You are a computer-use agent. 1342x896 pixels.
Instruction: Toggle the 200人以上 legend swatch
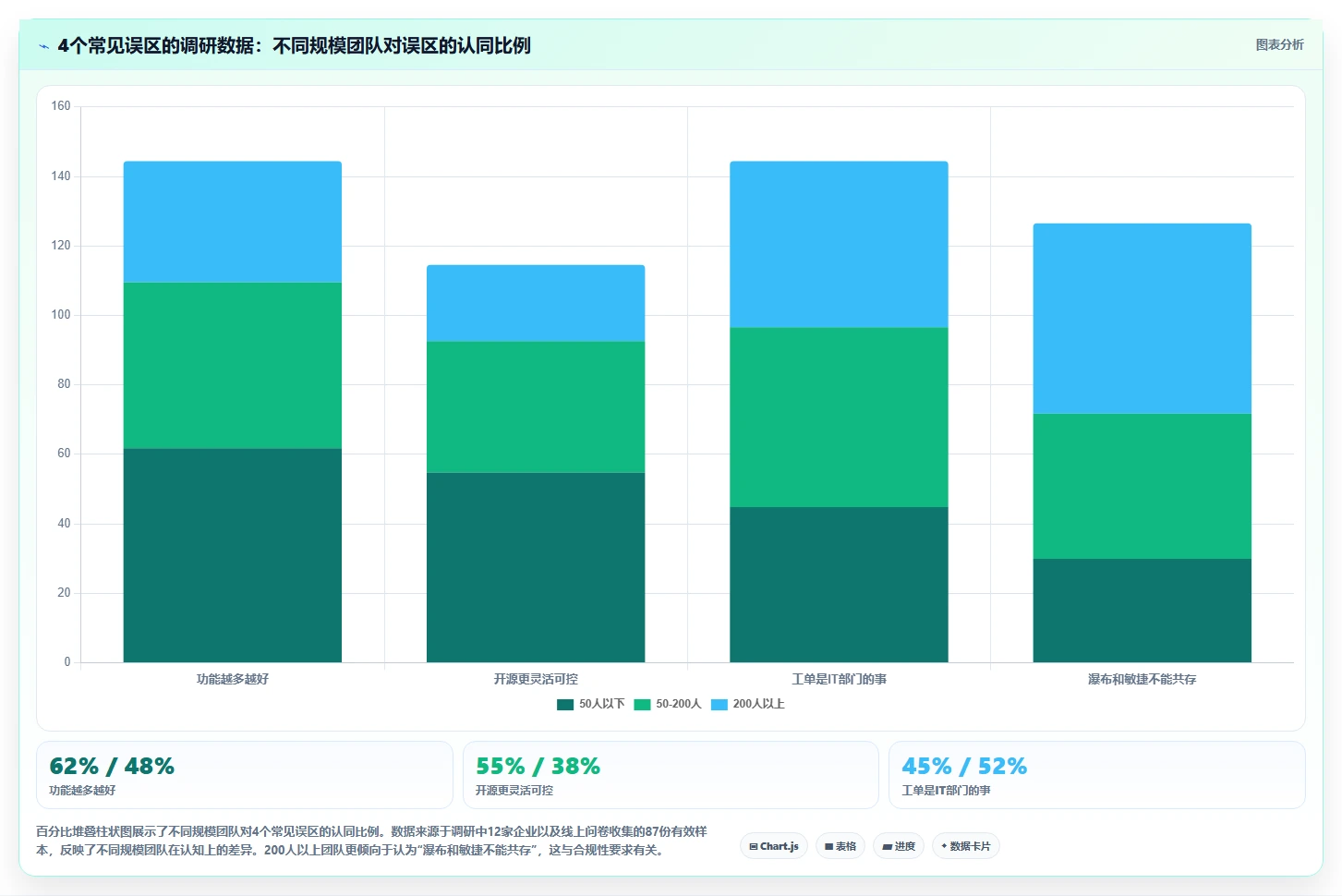coord(719,704)
